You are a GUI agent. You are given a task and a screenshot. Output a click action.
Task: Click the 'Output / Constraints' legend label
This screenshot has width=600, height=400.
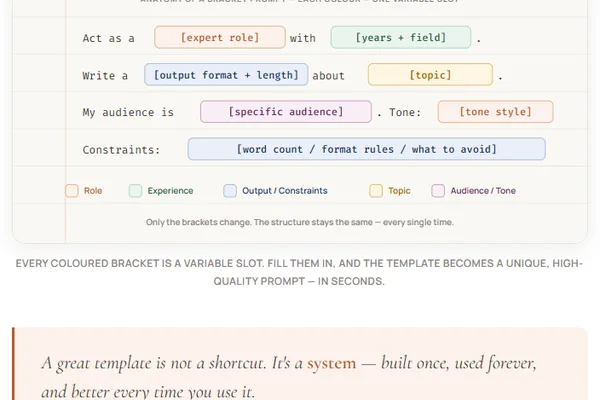[x=285, y=191]
